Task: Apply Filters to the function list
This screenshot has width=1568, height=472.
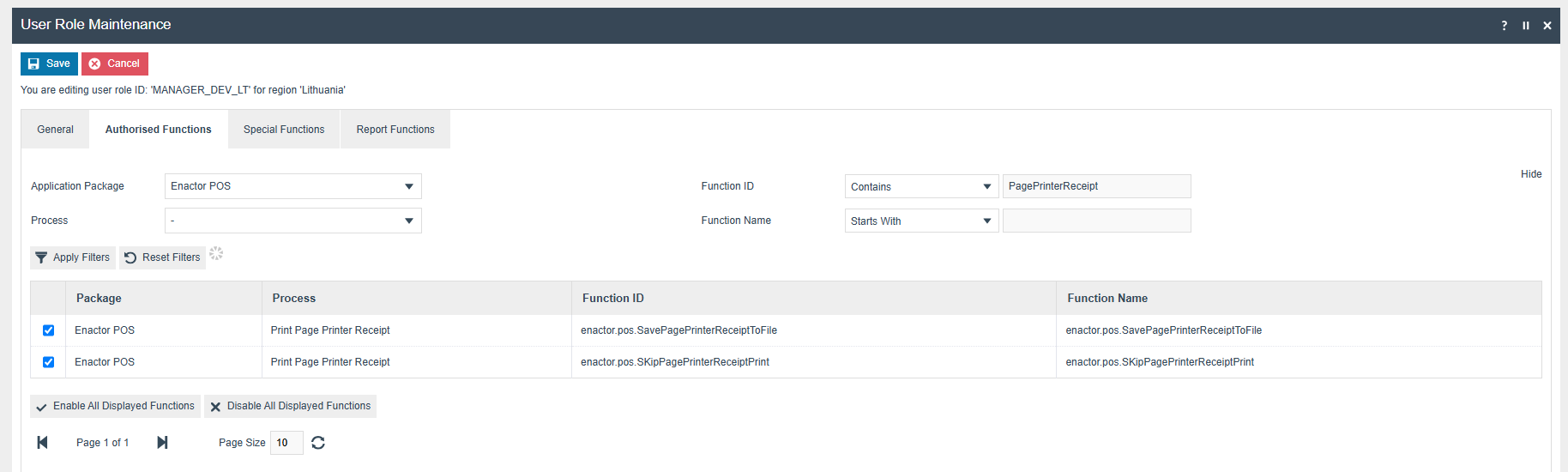Action: (73, 257)
